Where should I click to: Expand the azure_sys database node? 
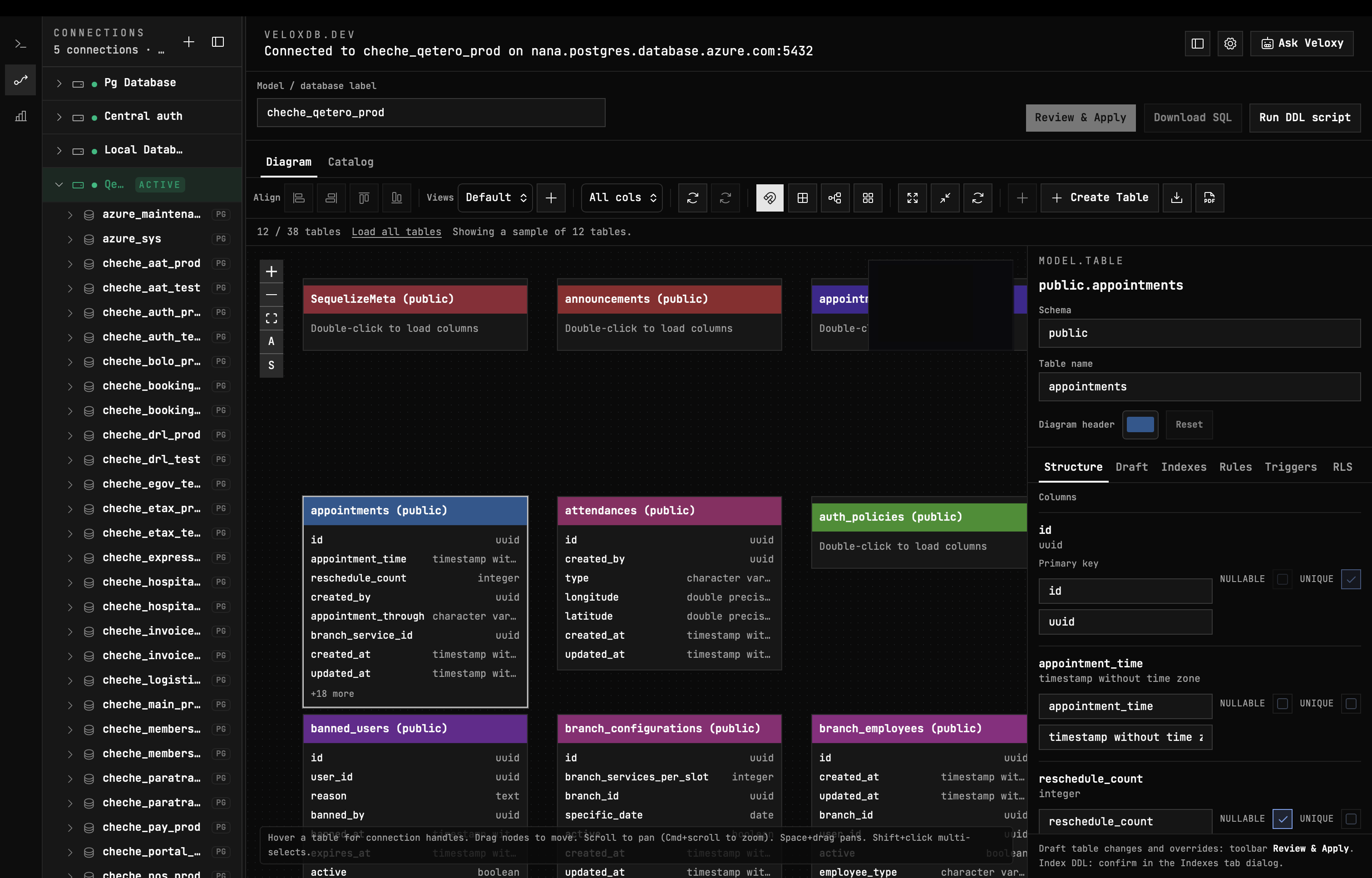click(x=70, y=239)
